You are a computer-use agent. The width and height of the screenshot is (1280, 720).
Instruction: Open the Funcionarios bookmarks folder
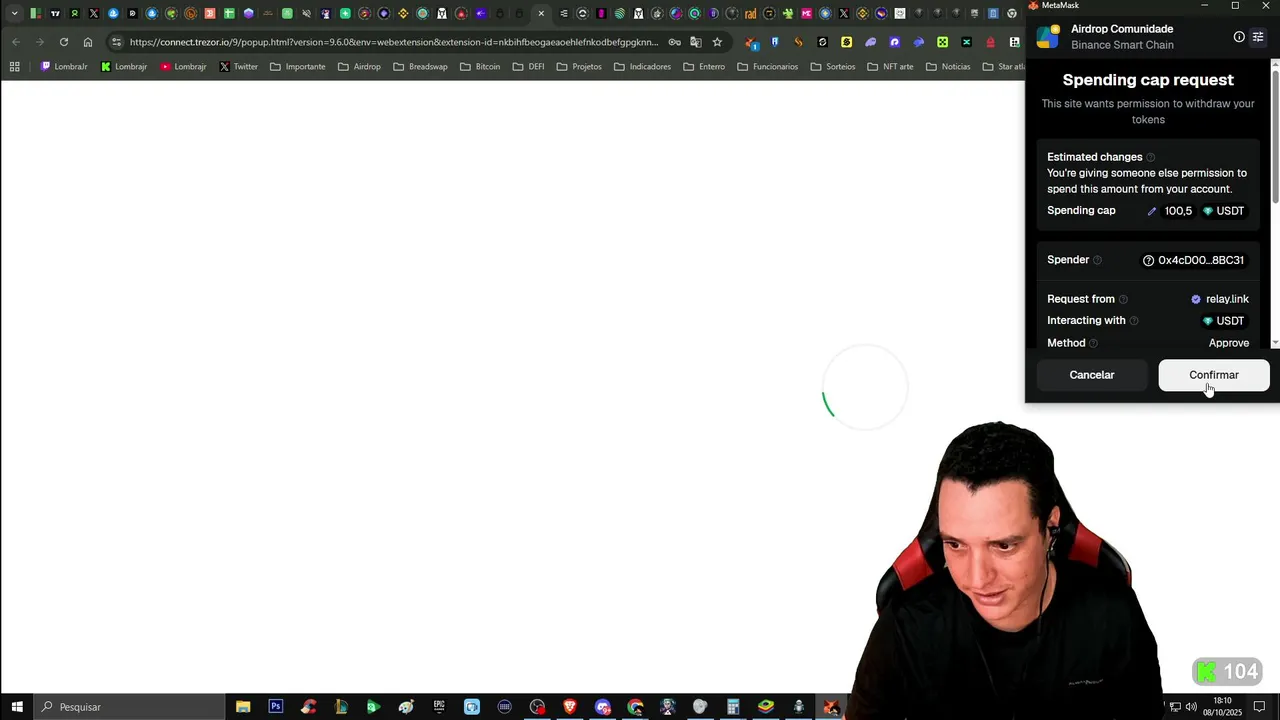pos(767,67)
